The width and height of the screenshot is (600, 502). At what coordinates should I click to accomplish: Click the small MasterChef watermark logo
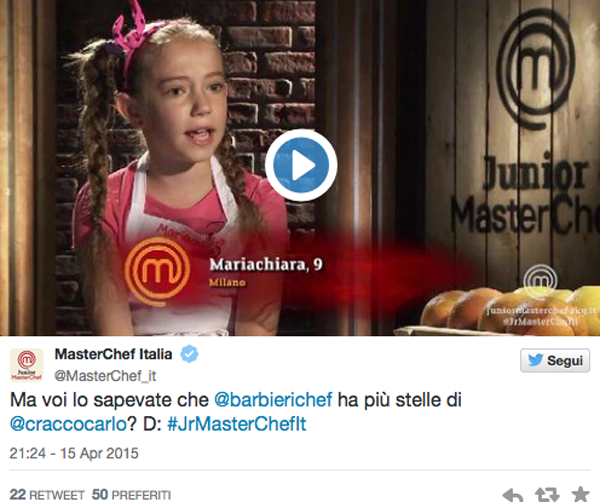coord(540,282)
